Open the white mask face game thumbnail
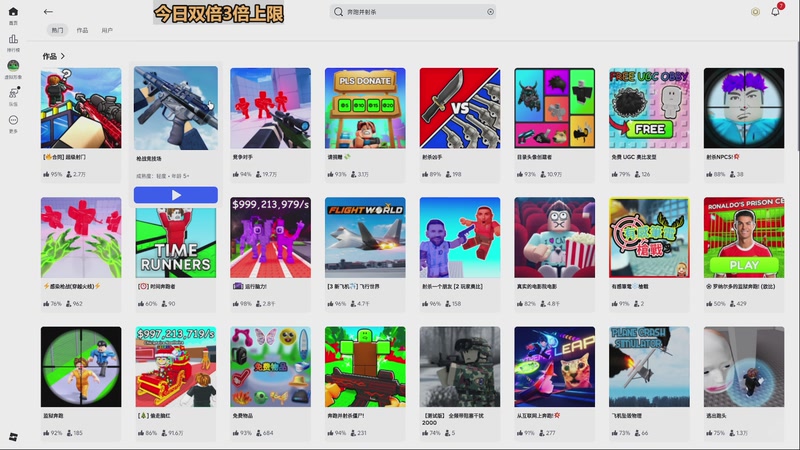 pyautogui.click(x=744, y=367)
